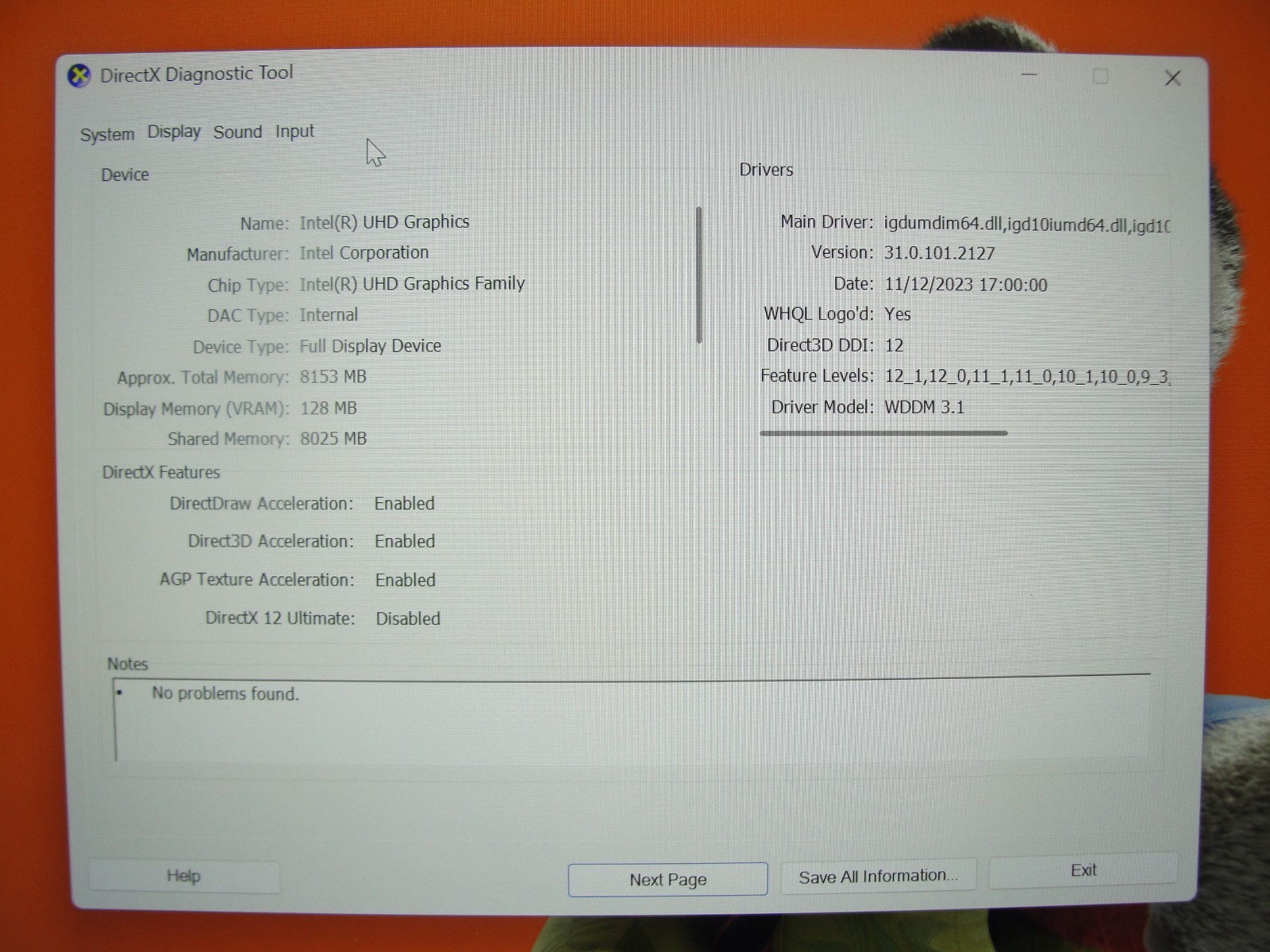
Task: Click the Device panel vertical scrollbar
Action: [x=699, y=274]
